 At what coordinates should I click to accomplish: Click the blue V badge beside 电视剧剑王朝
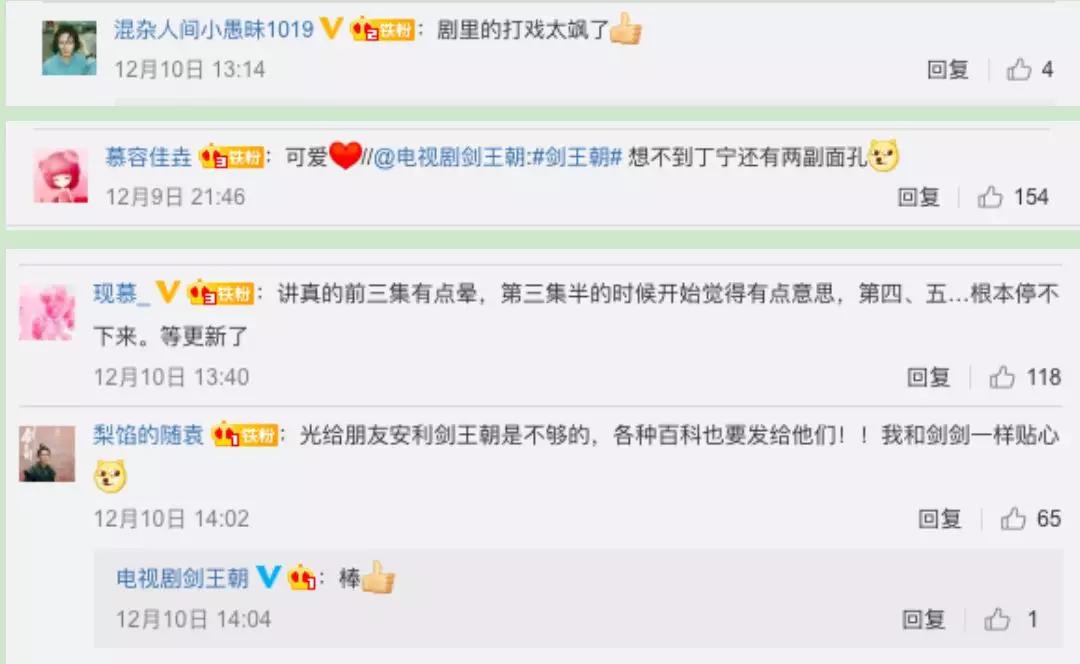[269, 577]
